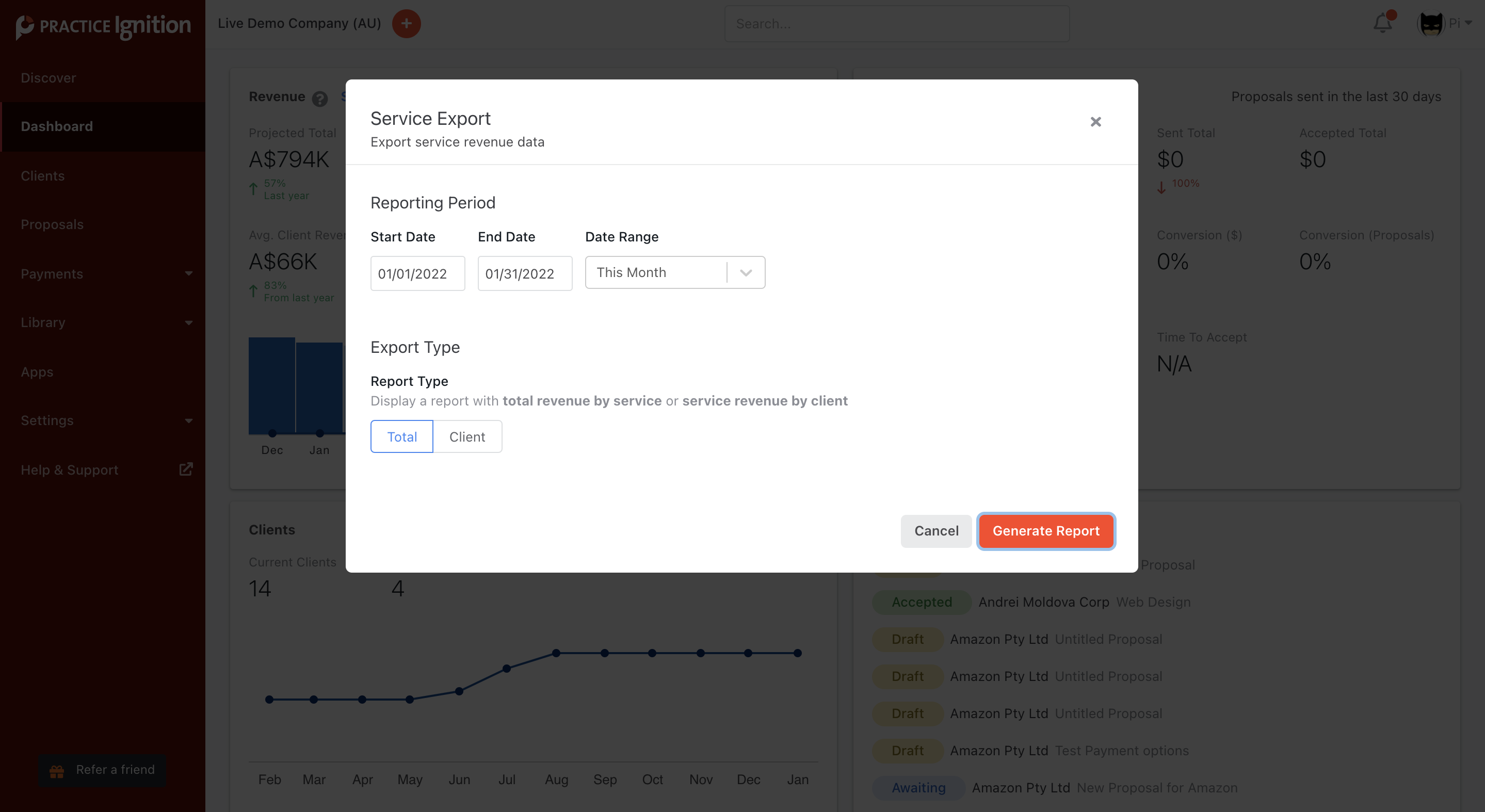Click the user avatar icon
This screenshot has width=1485, height=812.
click(1431, 24)
